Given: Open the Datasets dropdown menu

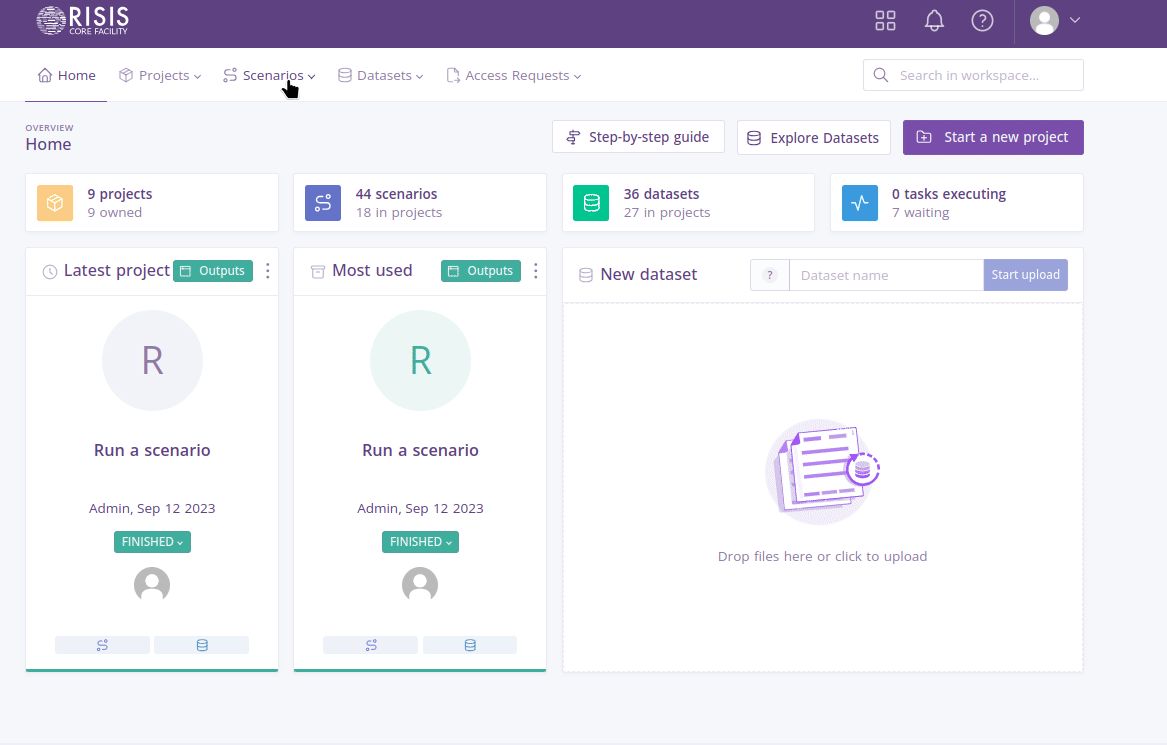Looking at the screenshot, I should click(380, 74).
